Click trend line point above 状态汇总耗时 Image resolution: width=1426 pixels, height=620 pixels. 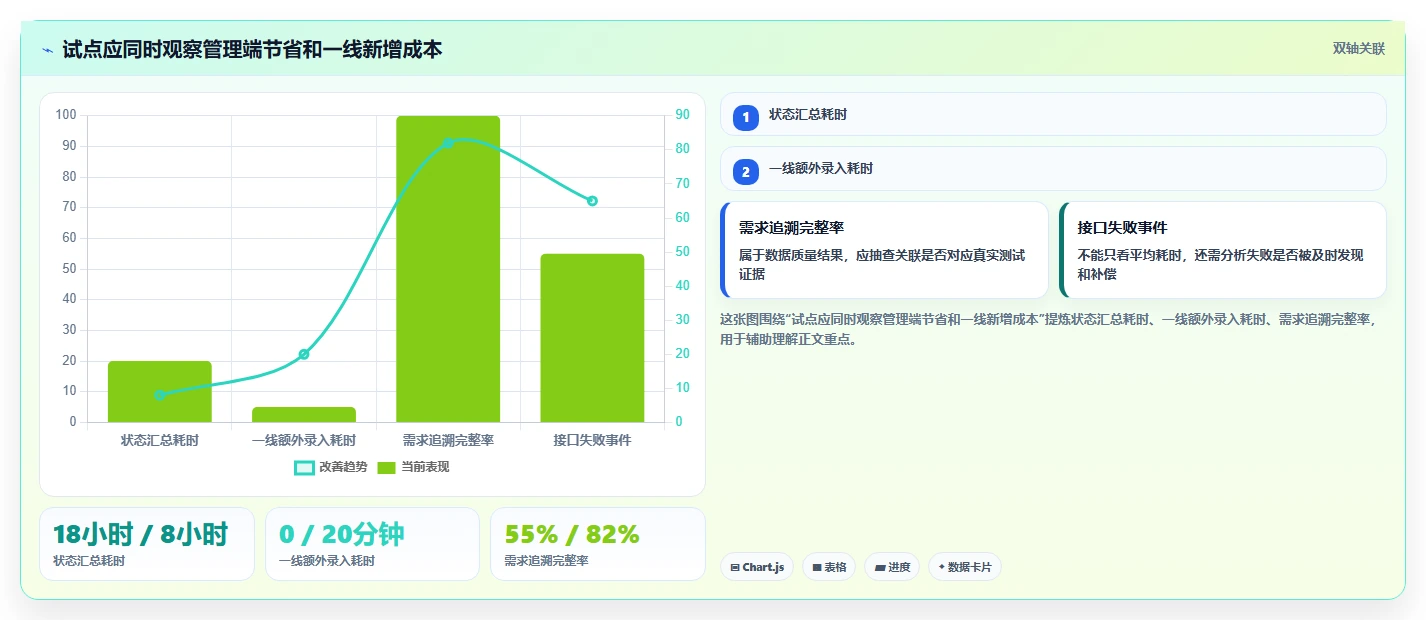(x=160, y=395)
